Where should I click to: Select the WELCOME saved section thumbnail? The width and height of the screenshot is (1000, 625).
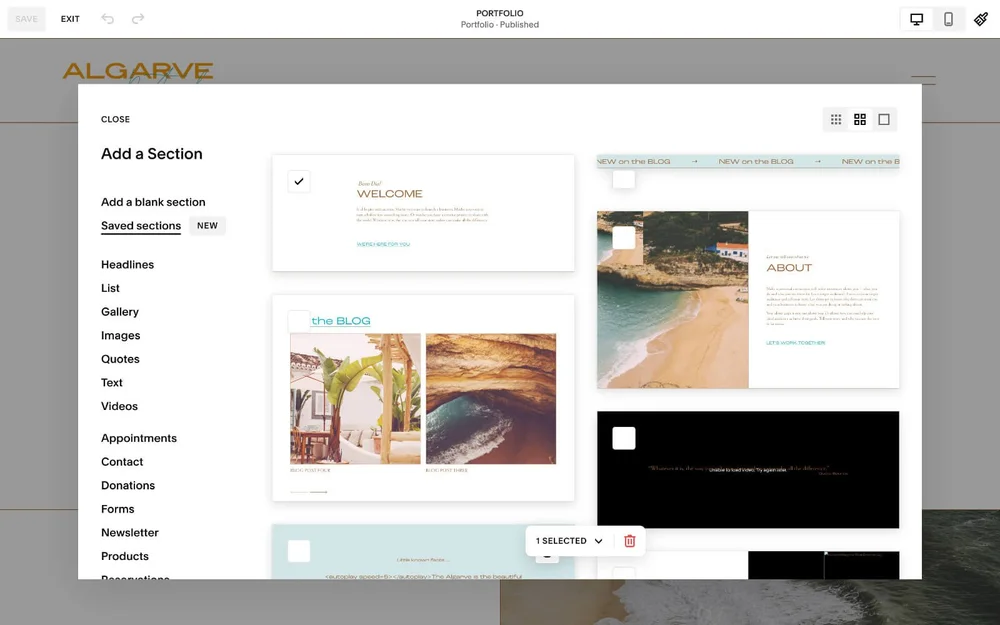tap(423, 213)
